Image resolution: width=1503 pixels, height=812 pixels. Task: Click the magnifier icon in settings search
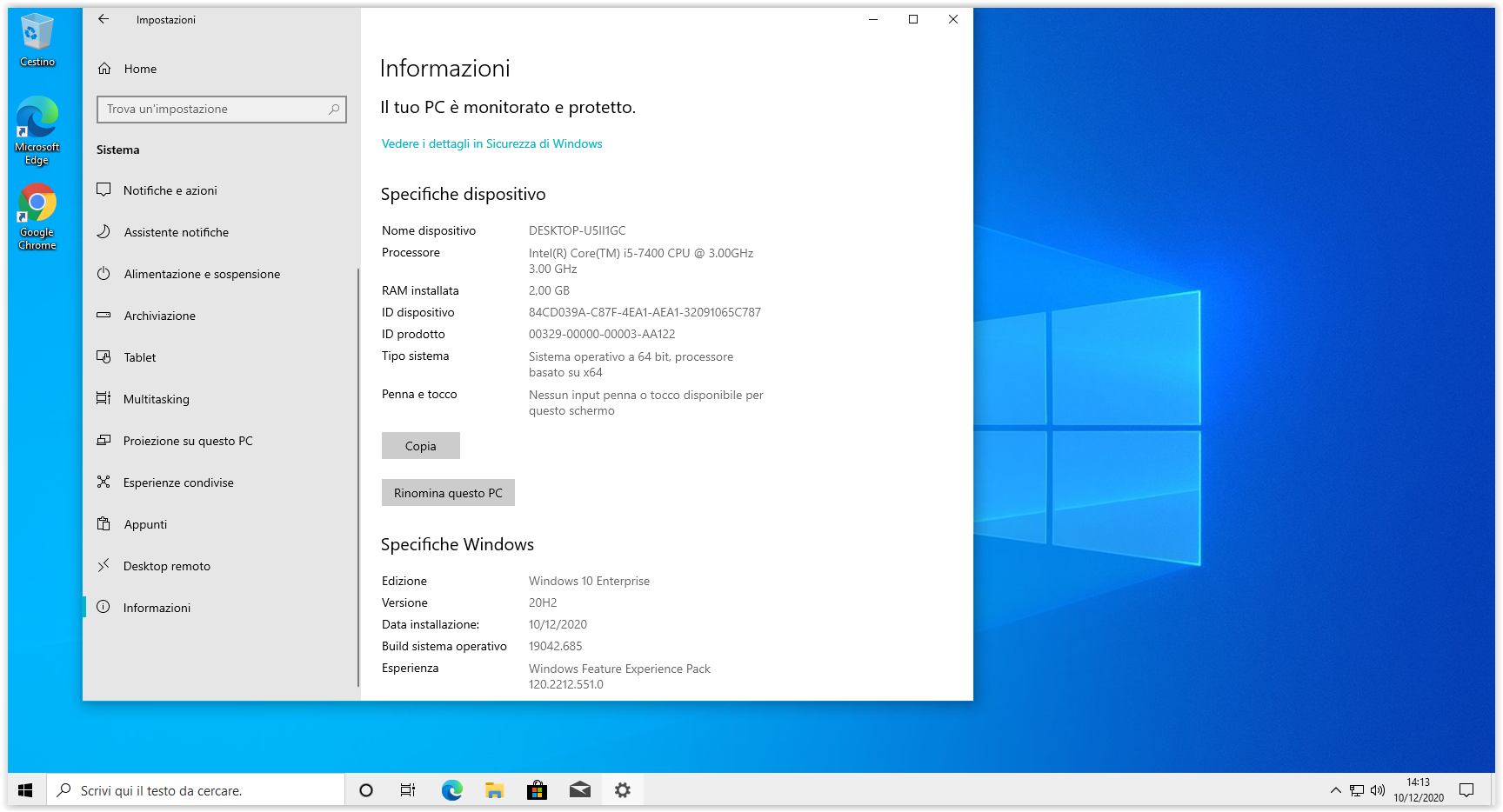point(334,110)
